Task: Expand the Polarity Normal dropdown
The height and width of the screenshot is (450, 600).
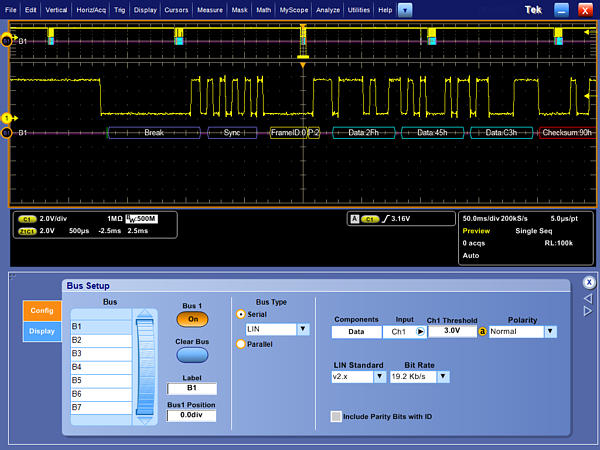Action: [x=550, y=331]
